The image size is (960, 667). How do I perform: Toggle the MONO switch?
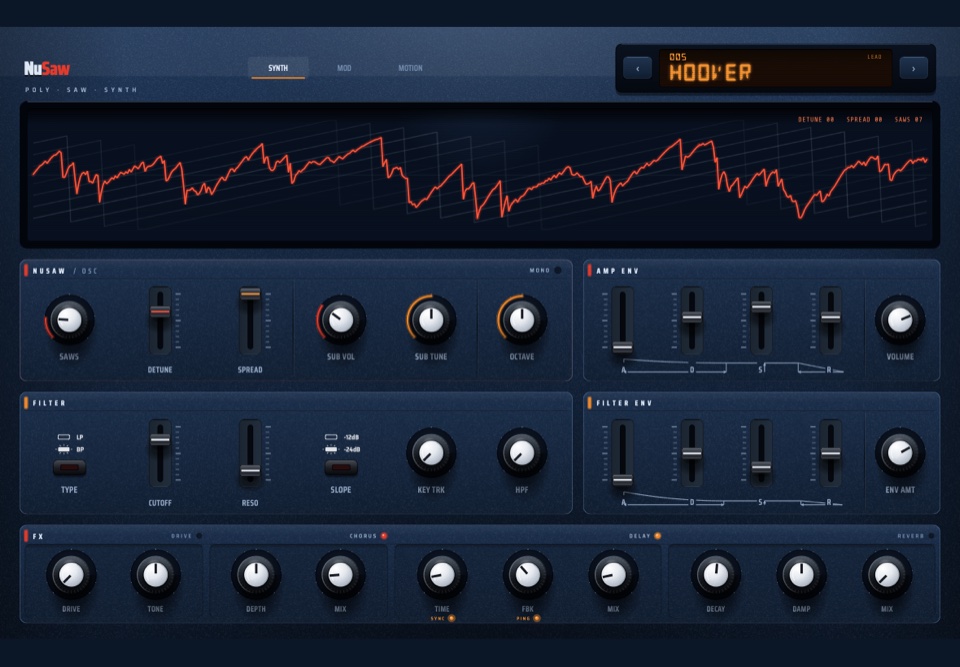click(558, 270)
